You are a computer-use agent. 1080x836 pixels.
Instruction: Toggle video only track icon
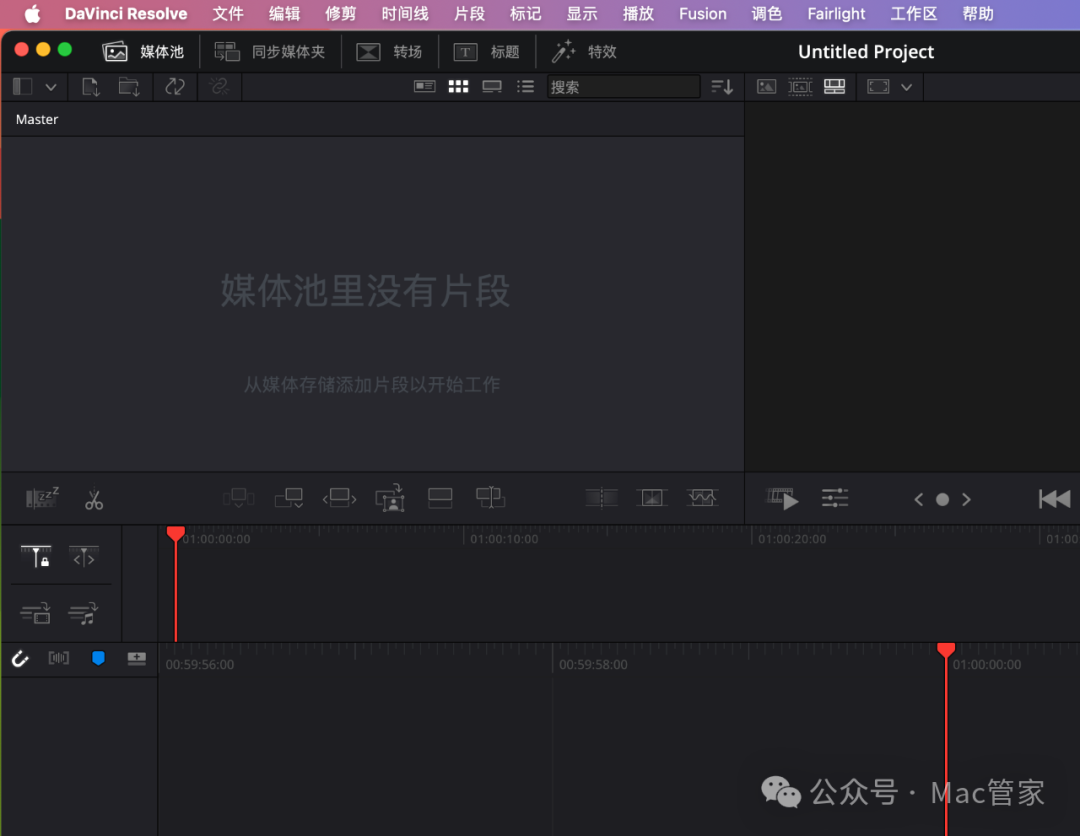[36, 613]
